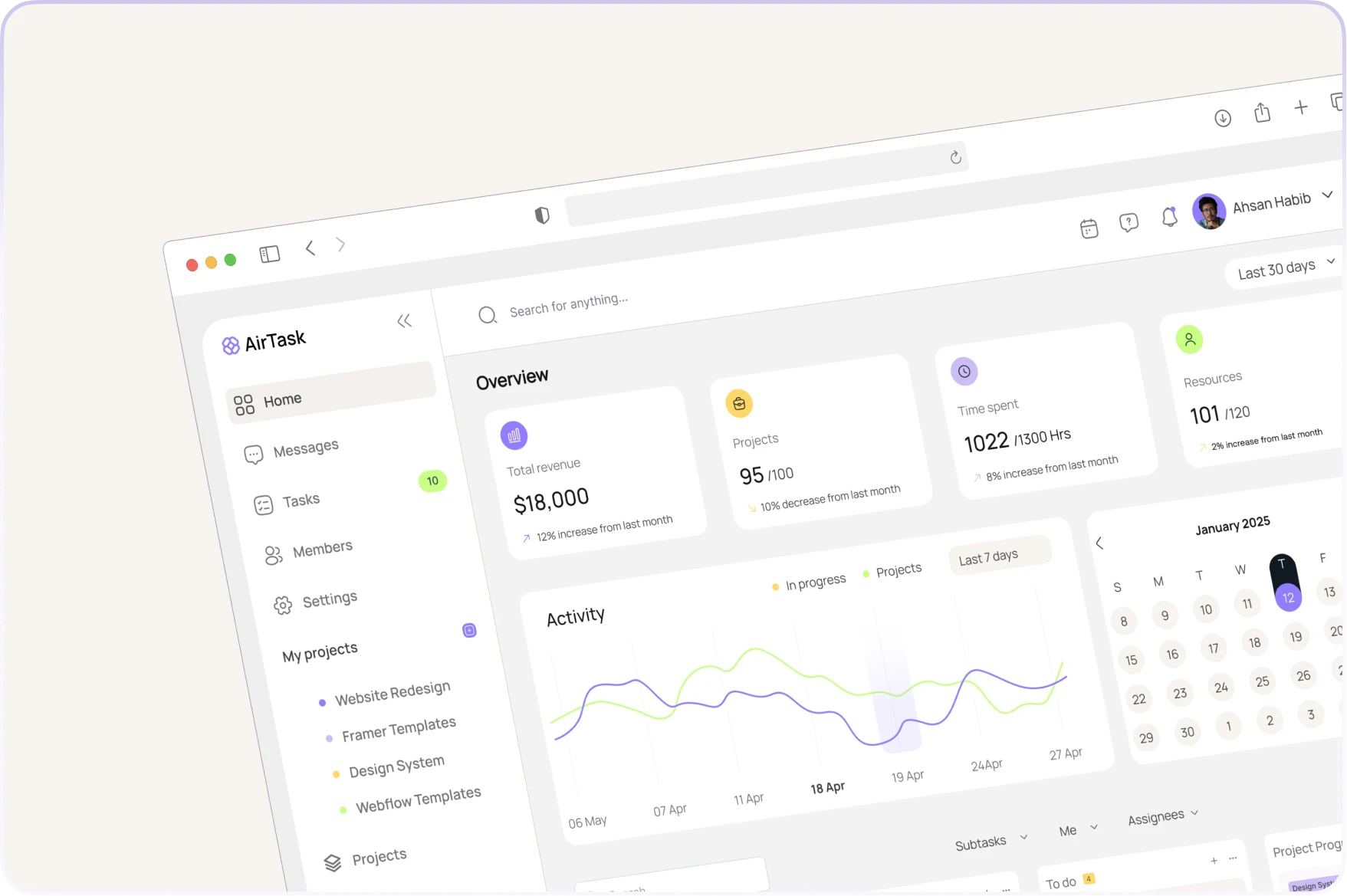Open Members in the sidebar
This screenshot has width=1347, height=896.
click(308, 550)
